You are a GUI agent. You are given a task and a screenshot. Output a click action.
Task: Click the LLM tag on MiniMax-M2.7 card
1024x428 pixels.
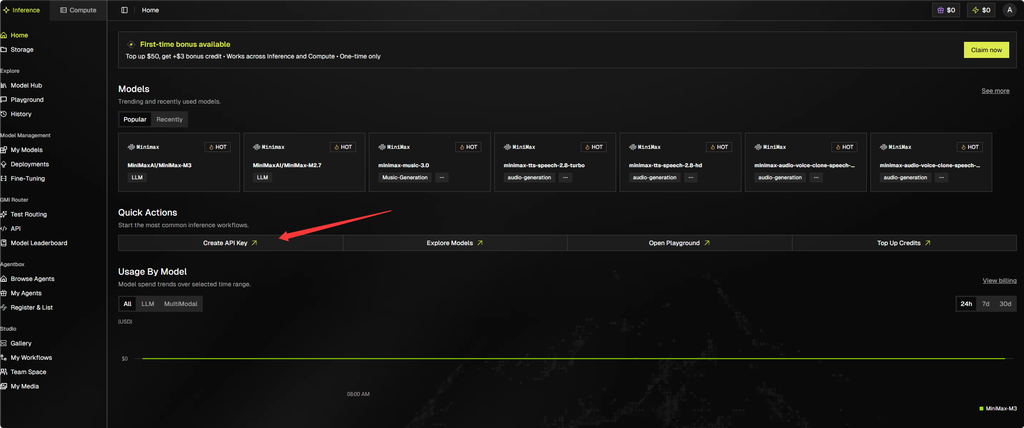point(262,178)
